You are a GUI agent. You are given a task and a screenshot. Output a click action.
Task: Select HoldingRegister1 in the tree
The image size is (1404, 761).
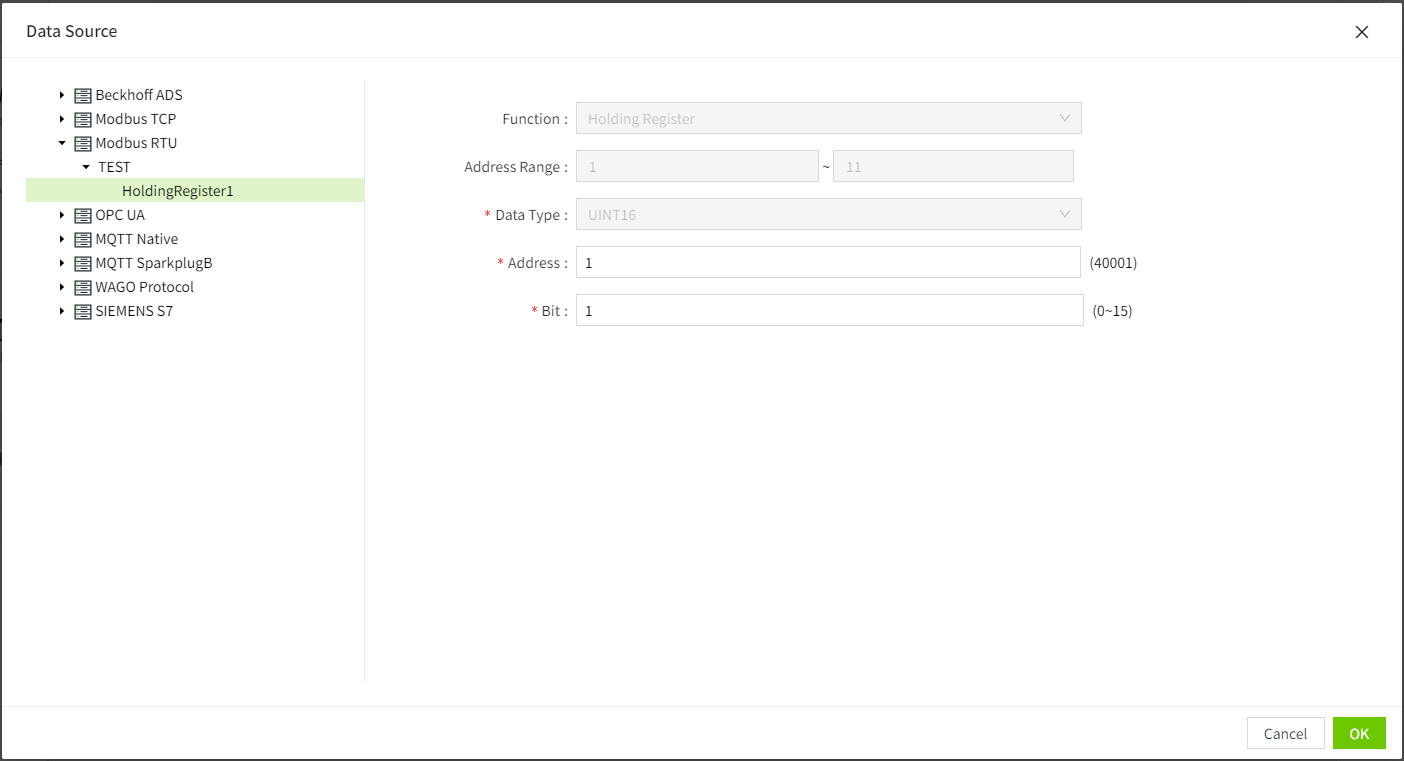(x=177, y=191)
